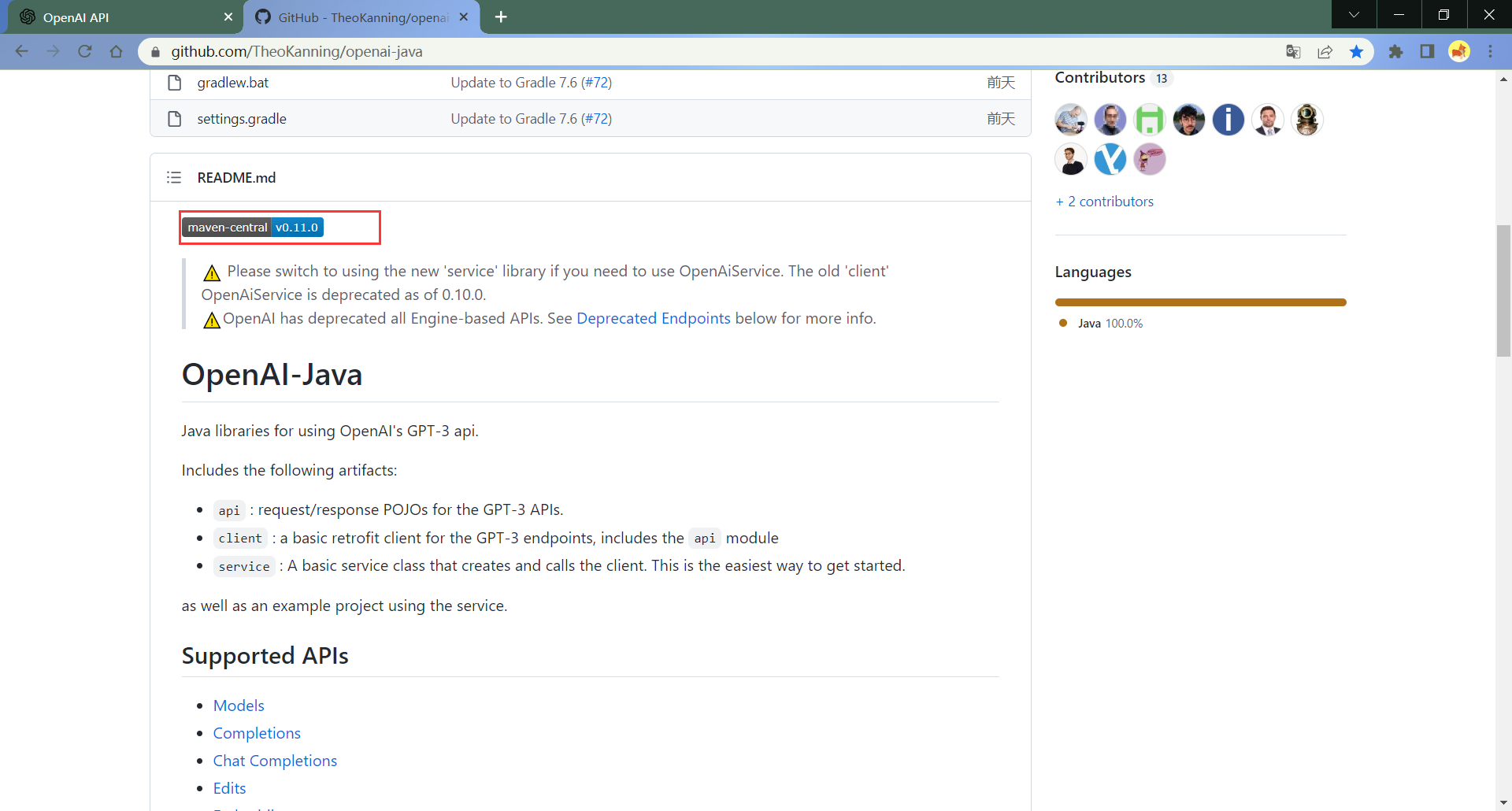1512x811 pixels.
Task: Click the Contributors heading link
Action: [1100, 77]
